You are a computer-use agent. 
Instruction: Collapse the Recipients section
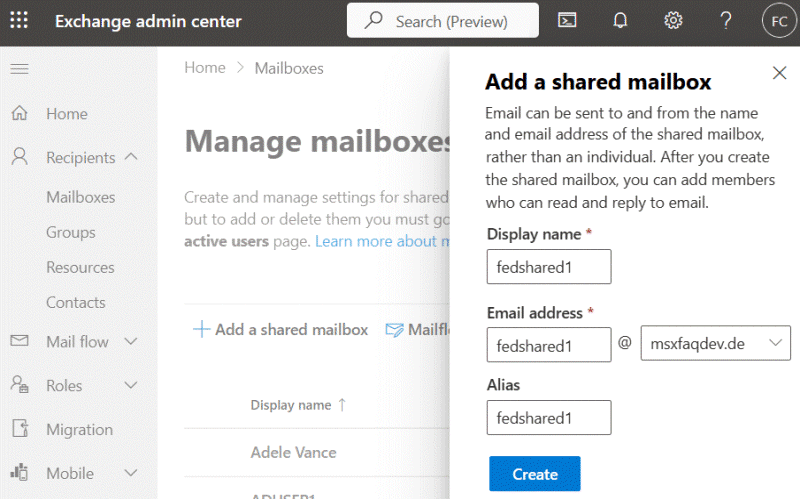131,157
